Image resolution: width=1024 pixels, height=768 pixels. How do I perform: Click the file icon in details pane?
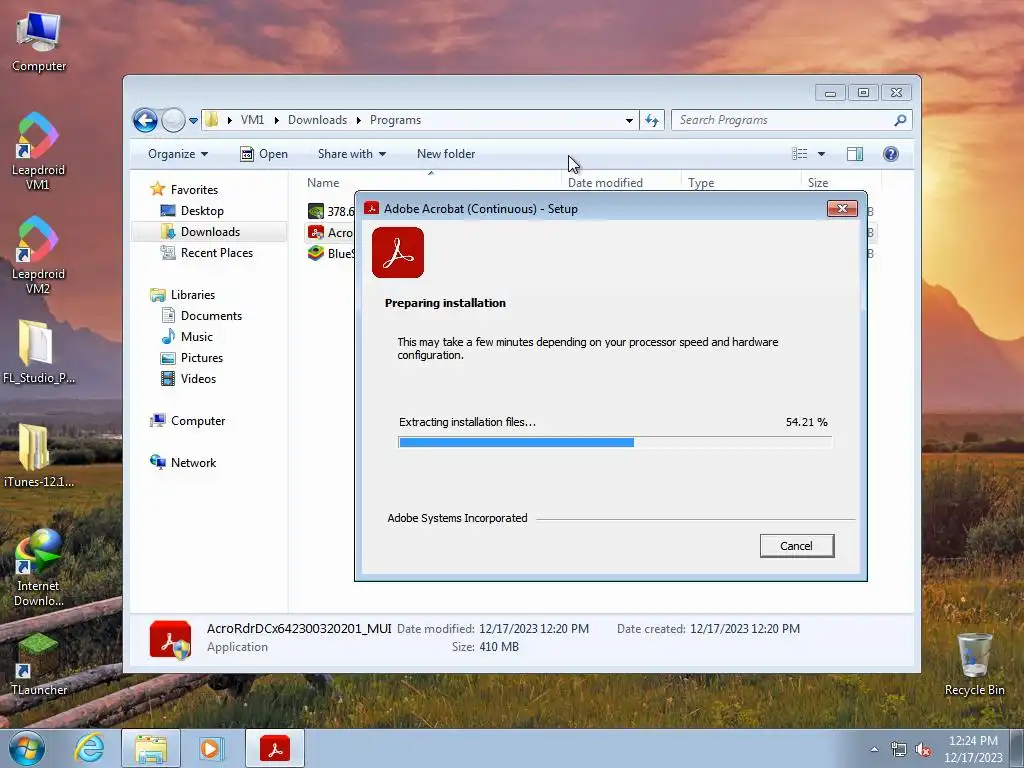coord(170,639)
